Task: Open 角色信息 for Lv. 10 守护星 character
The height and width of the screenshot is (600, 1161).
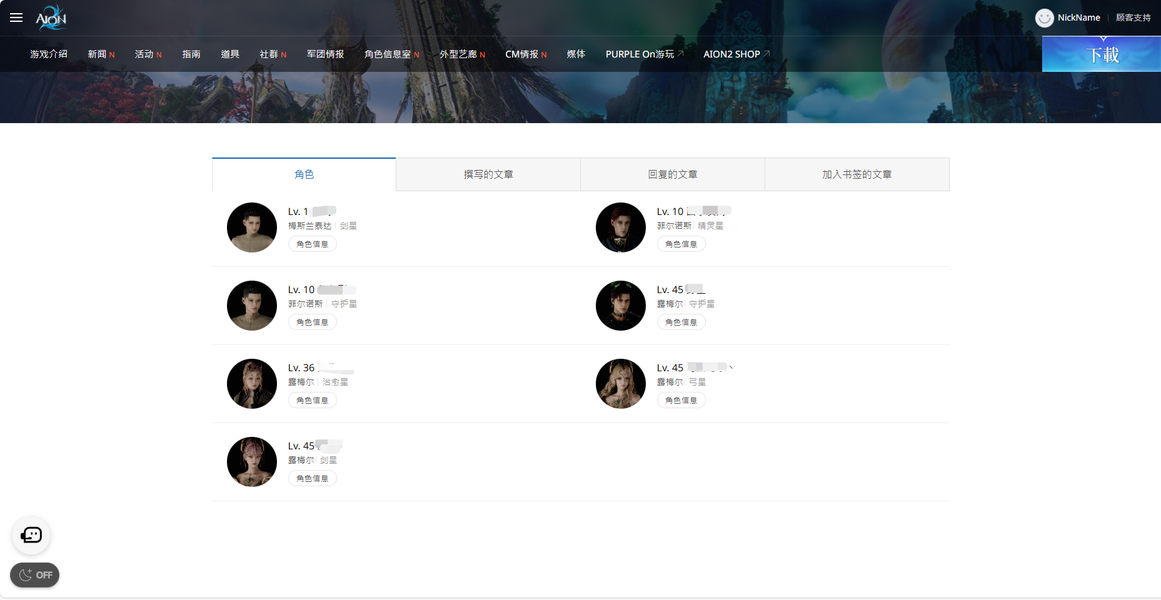Action: [x=312, y=322]
